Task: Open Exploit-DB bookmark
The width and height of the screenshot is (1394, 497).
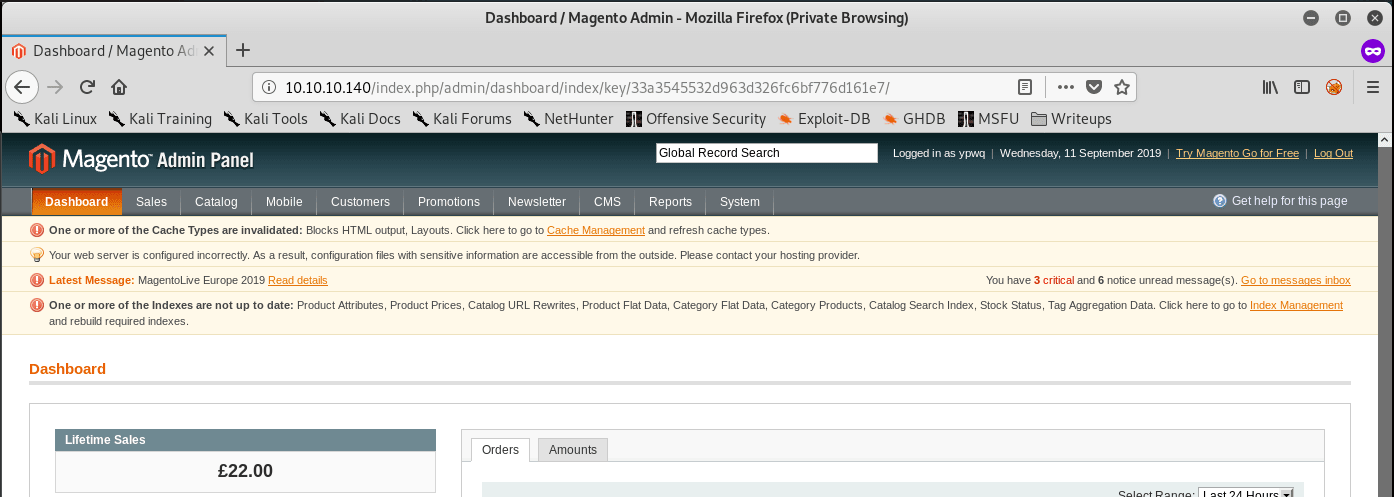Action: [824, 119]
